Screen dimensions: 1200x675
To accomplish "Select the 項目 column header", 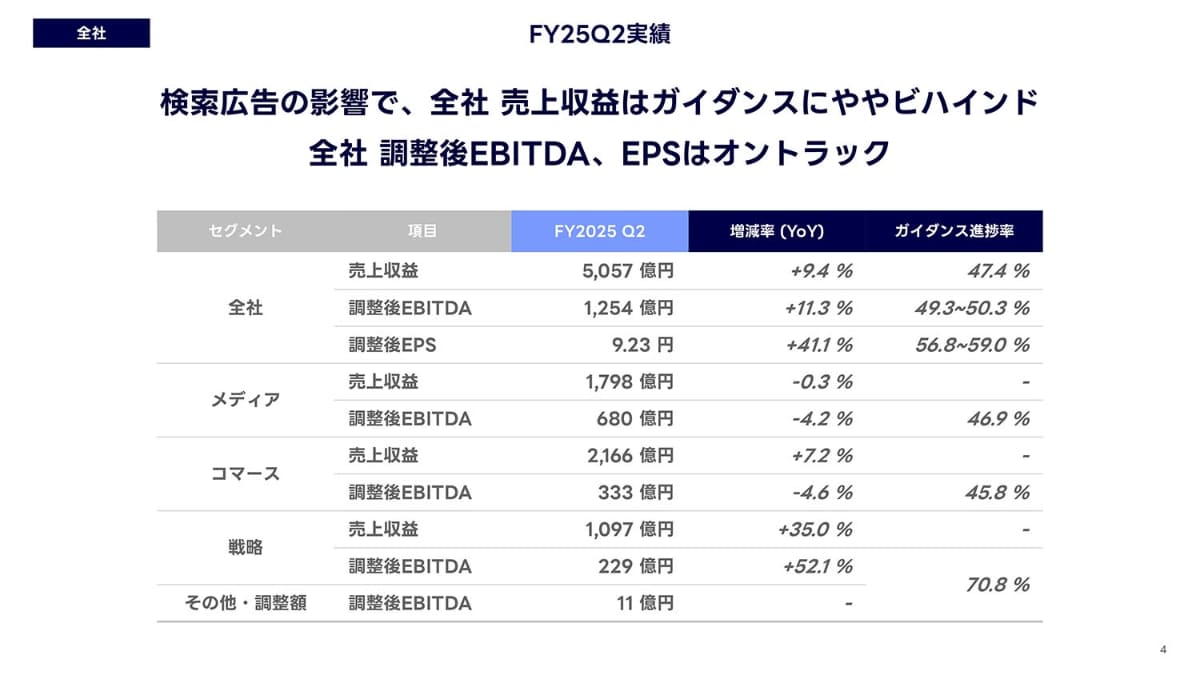I will 422,231.
